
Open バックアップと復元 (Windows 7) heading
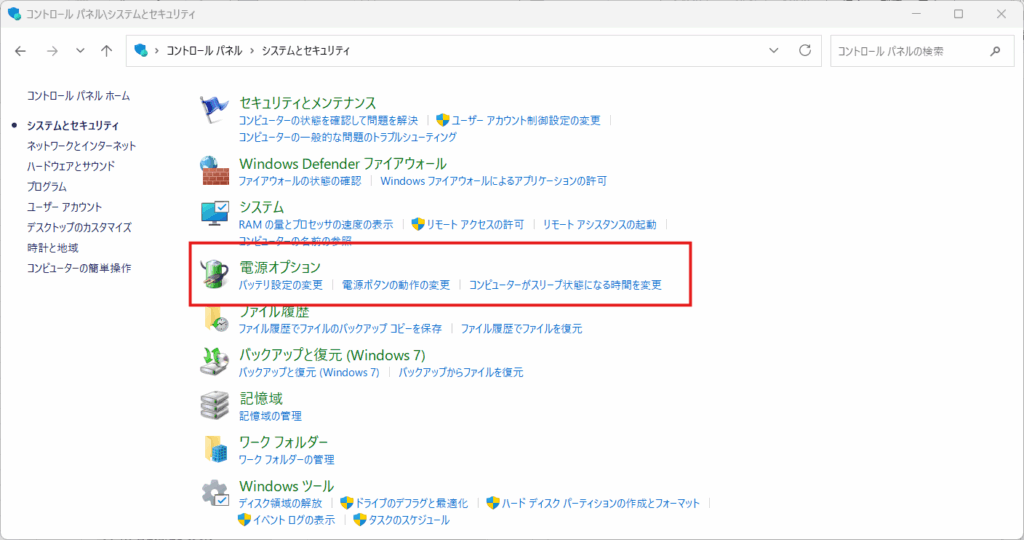pos(332,355)
